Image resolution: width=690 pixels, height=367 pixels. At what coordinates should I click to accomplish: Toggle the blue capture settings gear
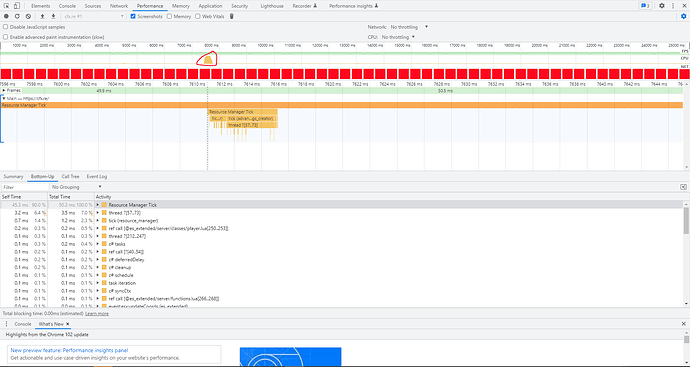point(683,16)
